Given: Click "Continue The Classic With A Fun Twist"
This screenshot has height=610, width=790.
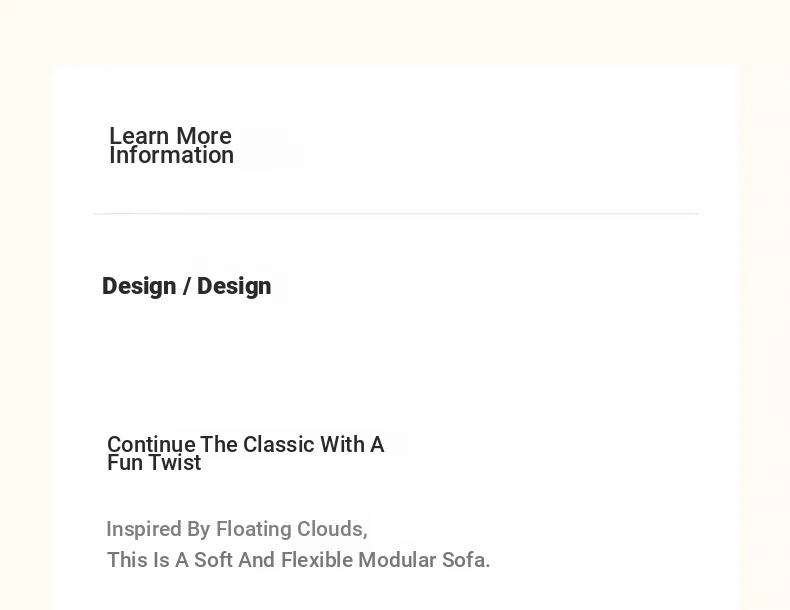Looking at the screenshot, I should (245, 453).
